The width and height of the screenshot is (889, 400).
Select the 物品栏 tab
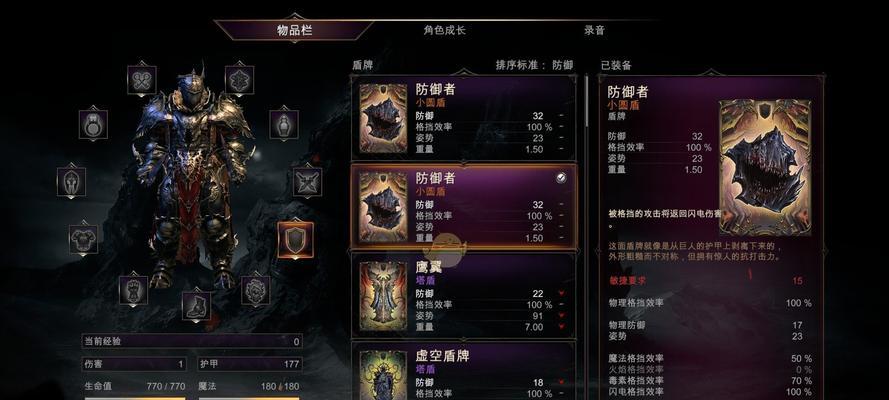294,31
